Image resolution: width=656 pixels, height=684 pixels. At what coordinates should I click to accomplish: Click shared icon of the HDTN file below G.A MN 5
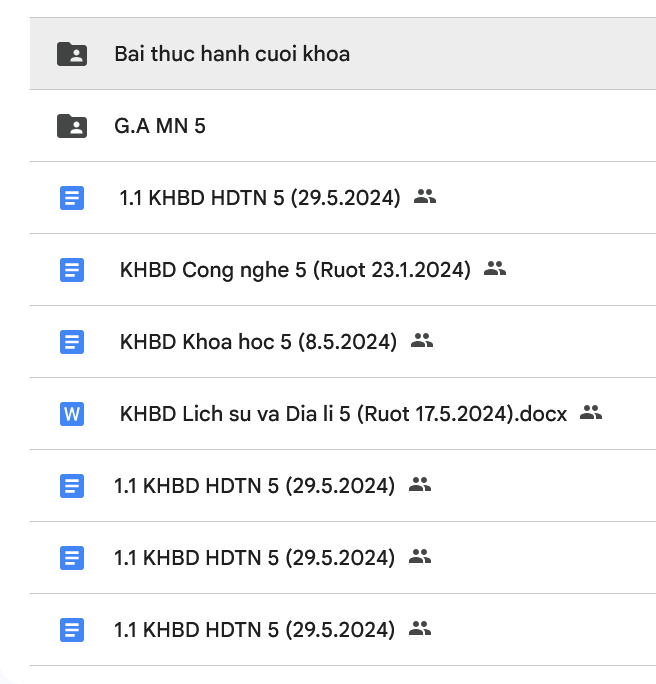point(425,197)
